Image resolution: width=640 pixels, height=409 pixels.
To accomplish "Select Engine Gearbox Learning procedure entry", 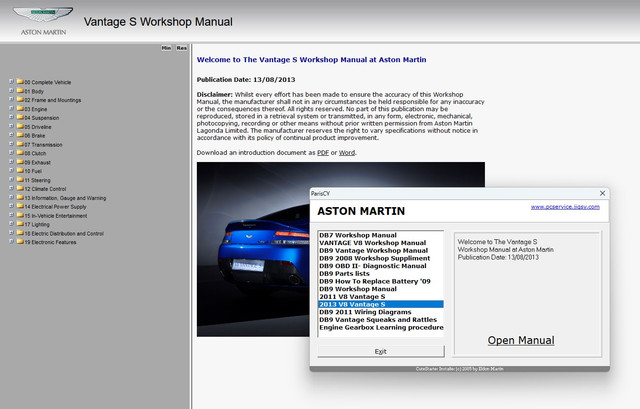I will (380, 327).
